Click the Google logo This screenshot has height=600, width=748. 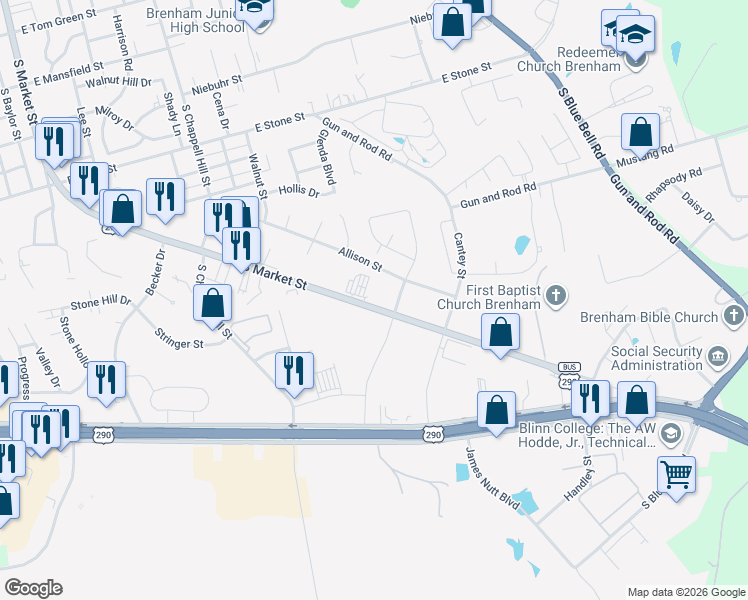coord(33,588)
